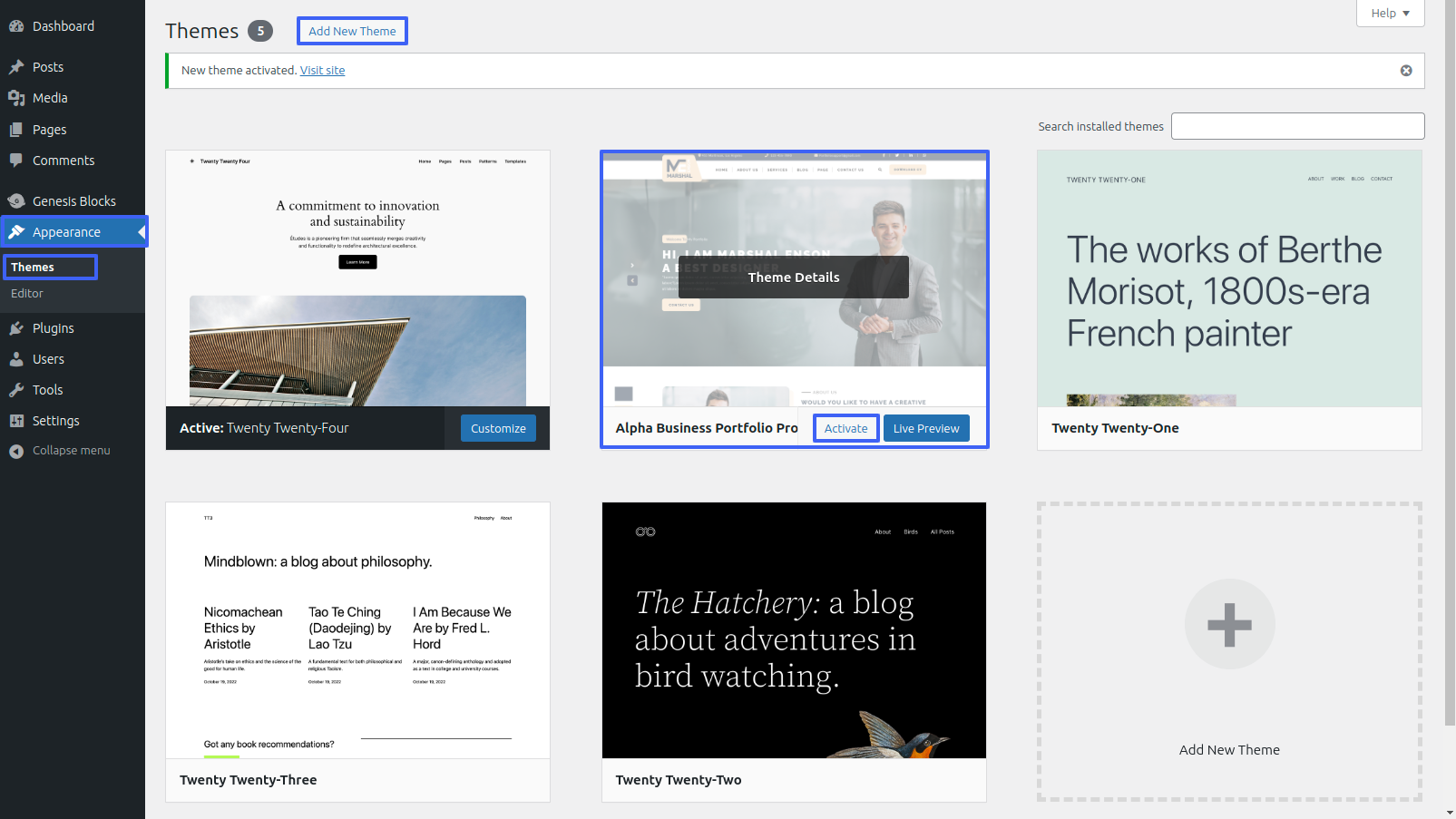The height and width of the screenshot is (819, 1456).
Task: Click the Twenty Twenty-Three theme name
Action: [248, 780]
